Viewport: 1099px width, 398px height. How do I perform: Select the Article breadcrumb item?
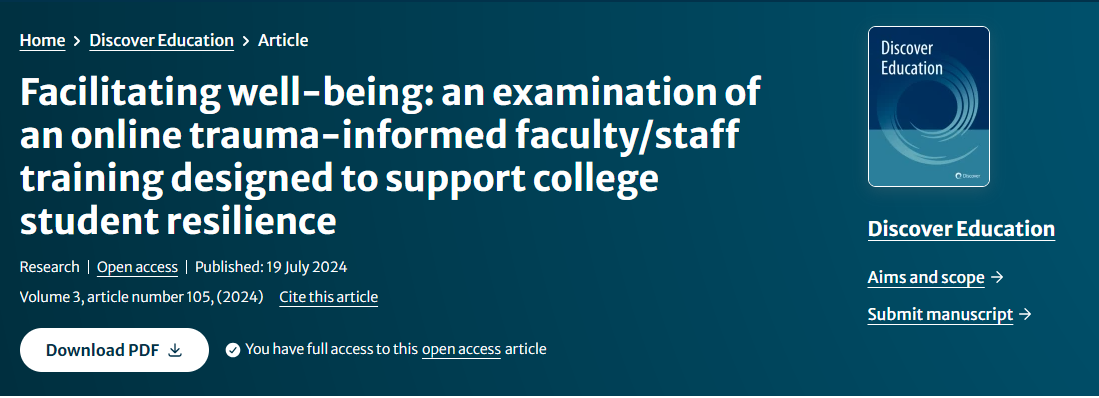pos(282,41)
